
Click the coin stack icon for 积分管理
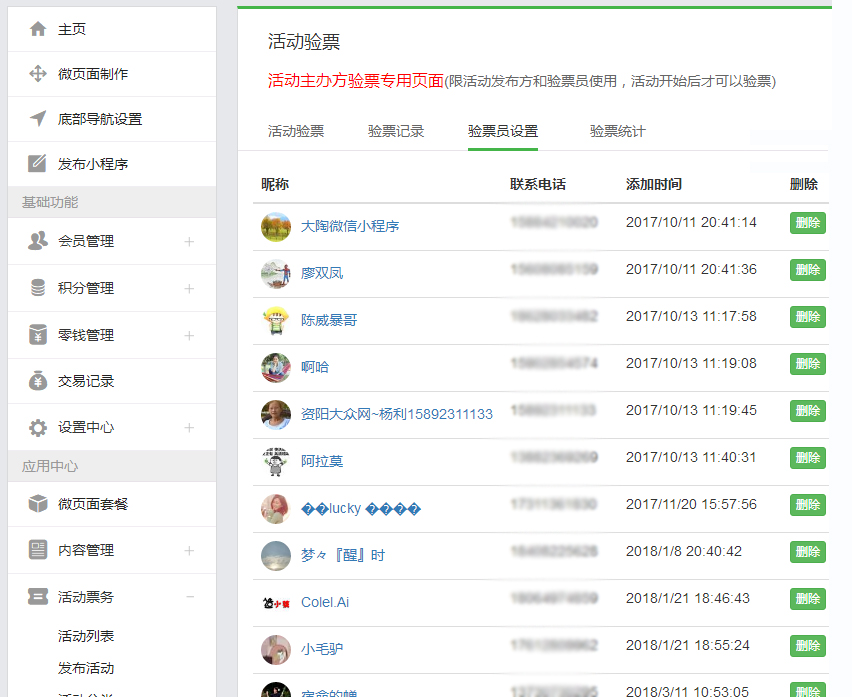[x=38, y=288]
